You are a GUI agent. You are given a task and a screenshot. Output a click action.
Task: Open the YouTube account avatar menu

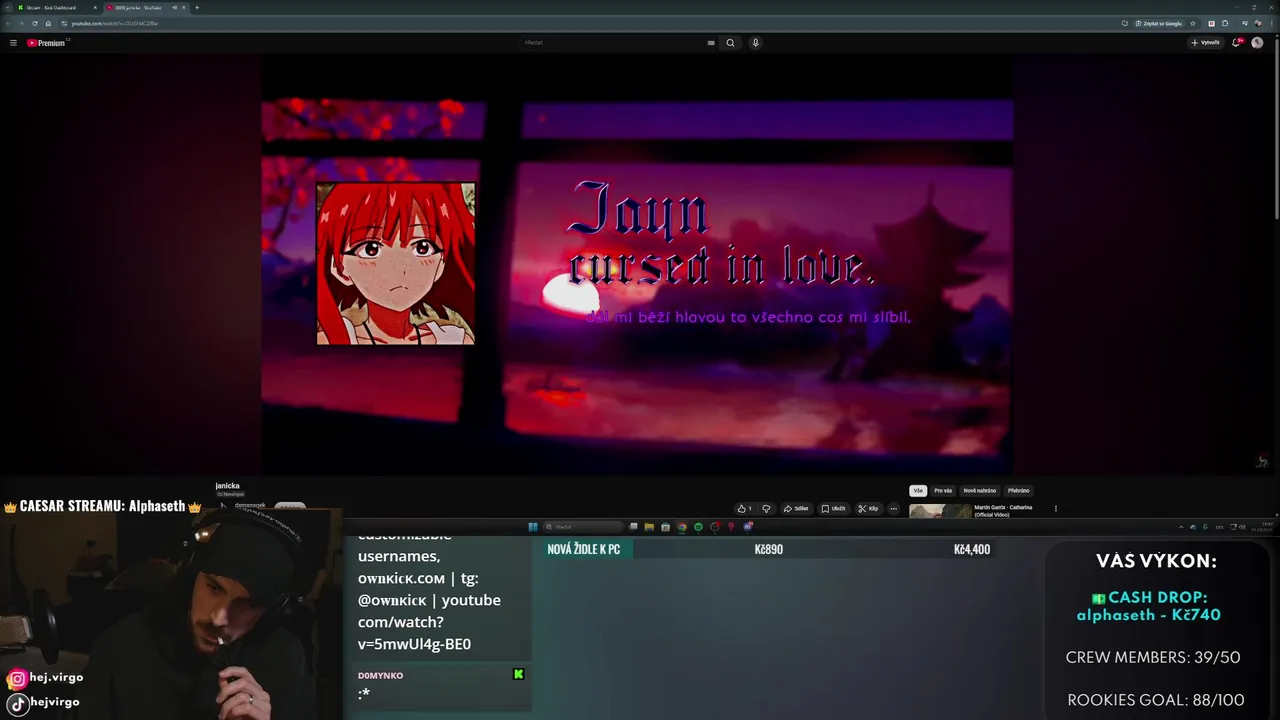1257,43
